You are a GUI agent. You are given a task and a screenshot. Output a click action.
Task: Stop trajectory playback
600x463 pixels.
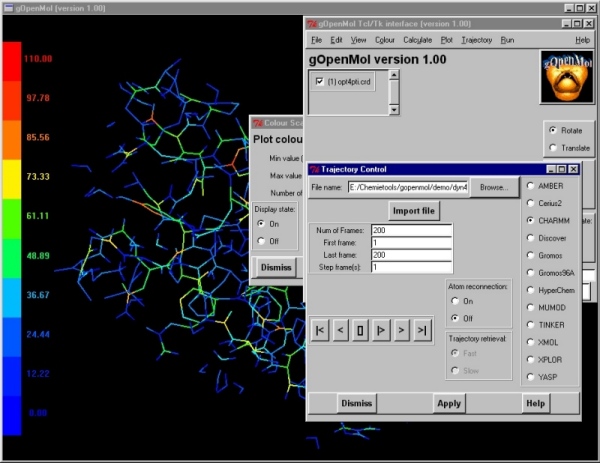361,329
